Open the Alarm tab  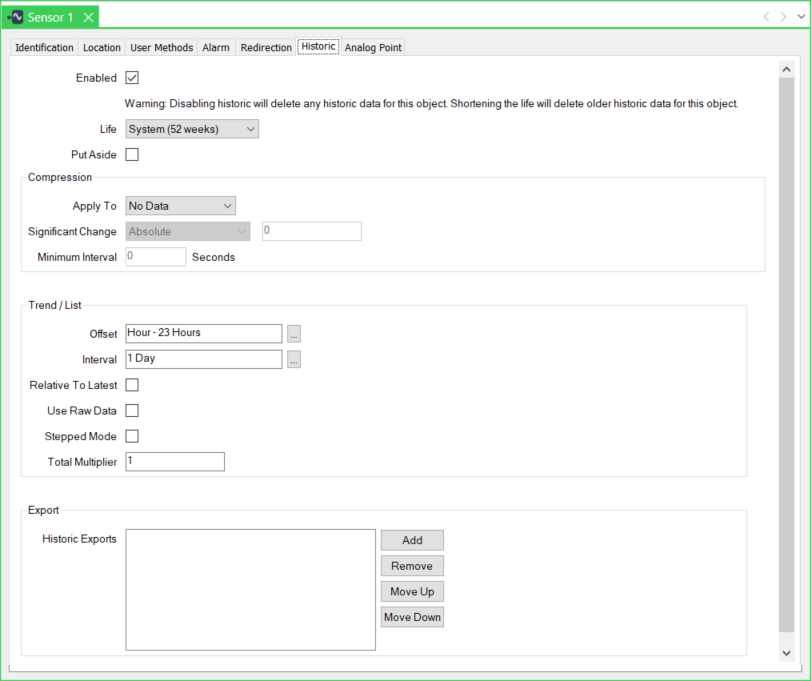point(215,48)
